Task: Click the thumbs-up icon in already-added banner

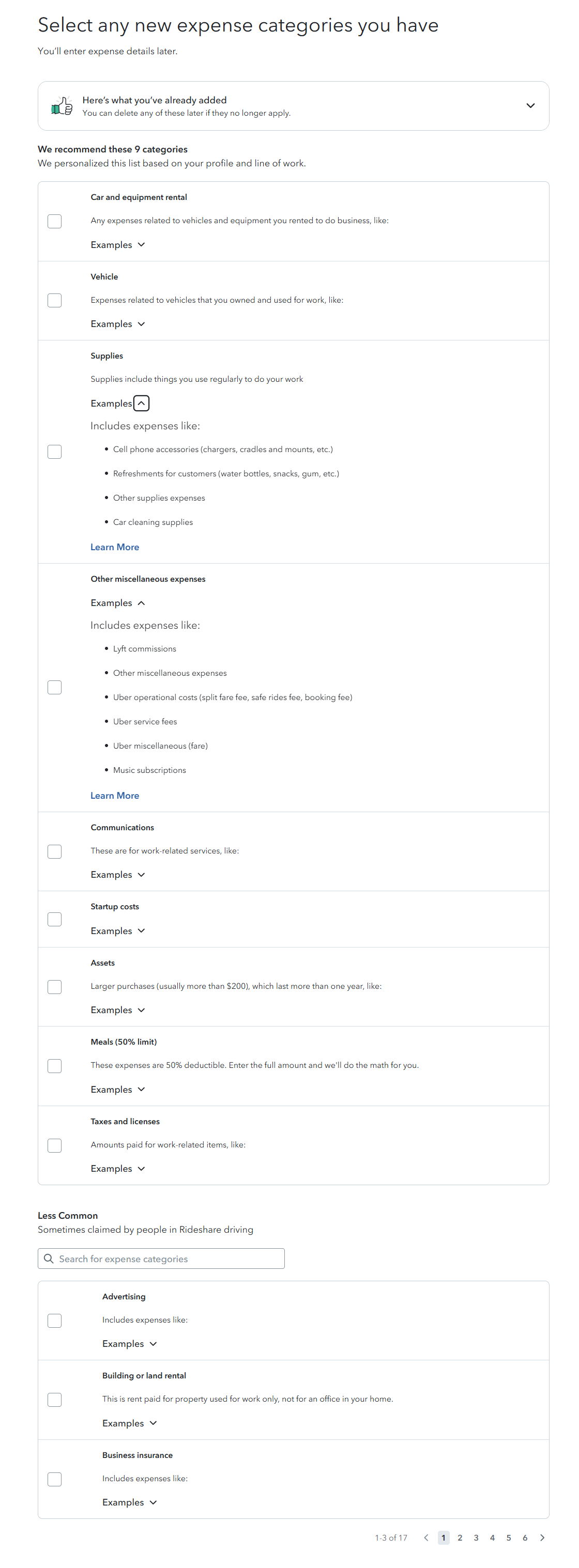Action: click(62, 106)
